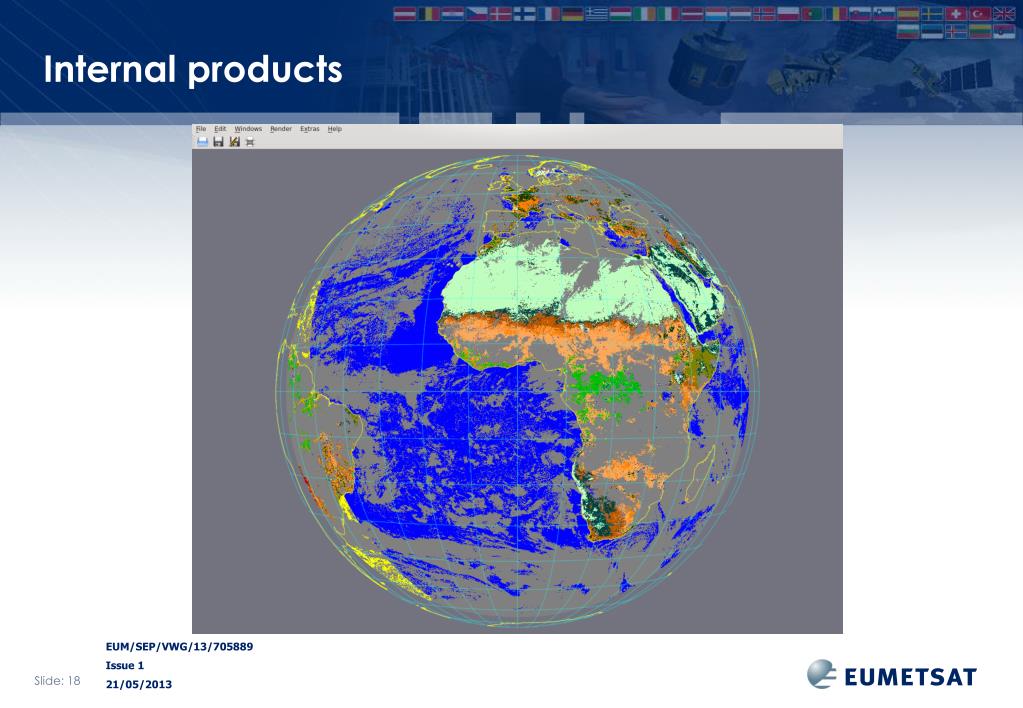Click the date 21/05/2013

pos(139,685)
